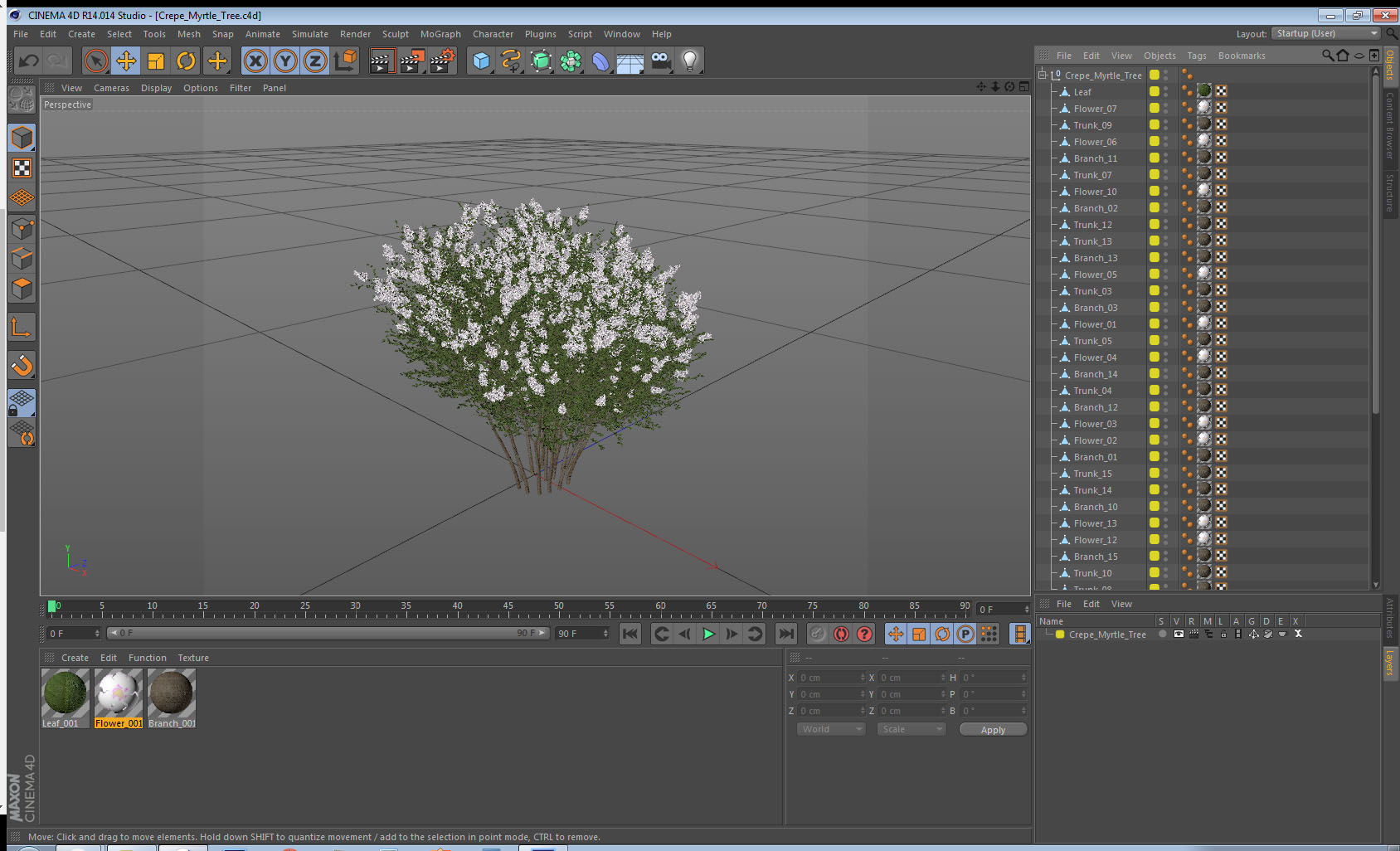
Task: Select the Move tool in top toolbar
Action: (126, 61)
